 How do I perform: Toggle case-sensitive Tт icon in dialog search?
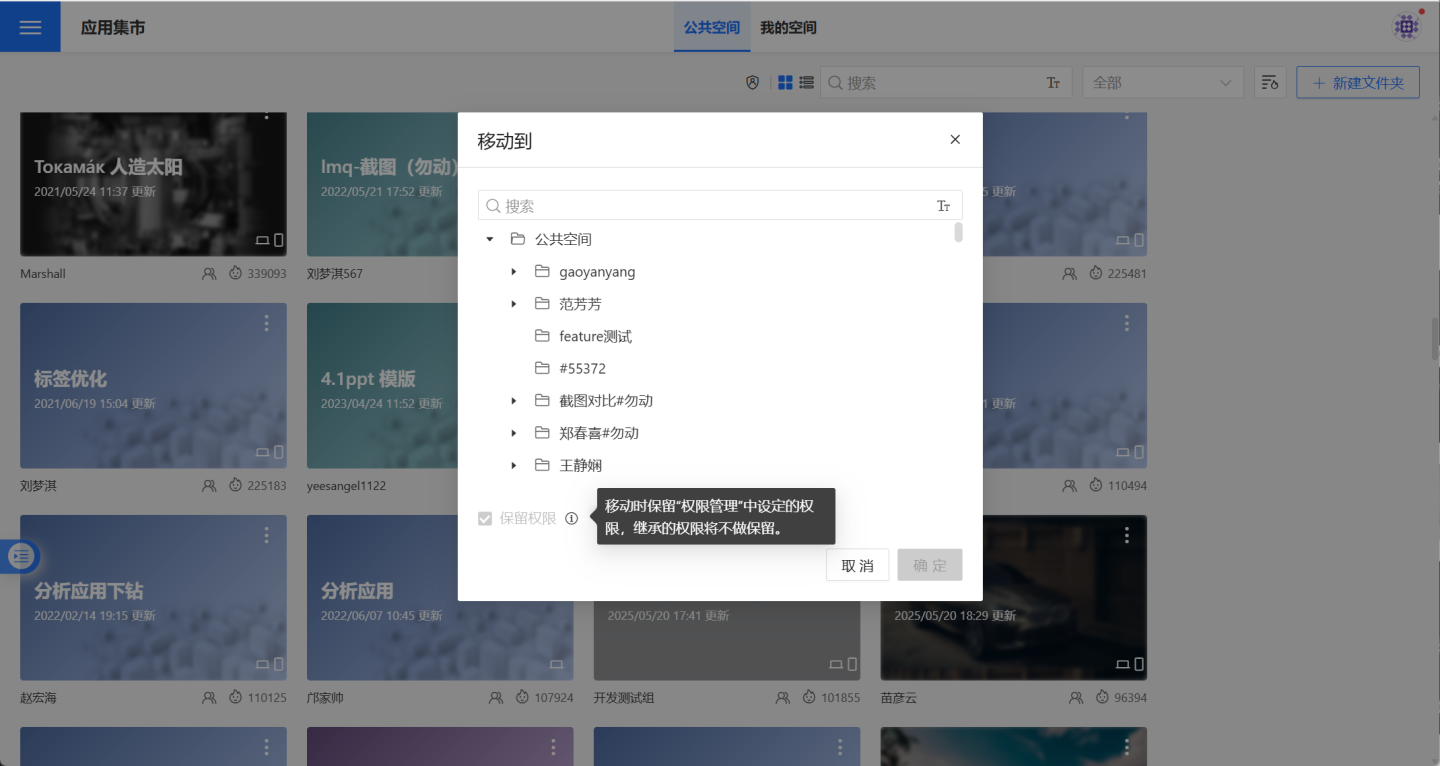coord(943,206)
